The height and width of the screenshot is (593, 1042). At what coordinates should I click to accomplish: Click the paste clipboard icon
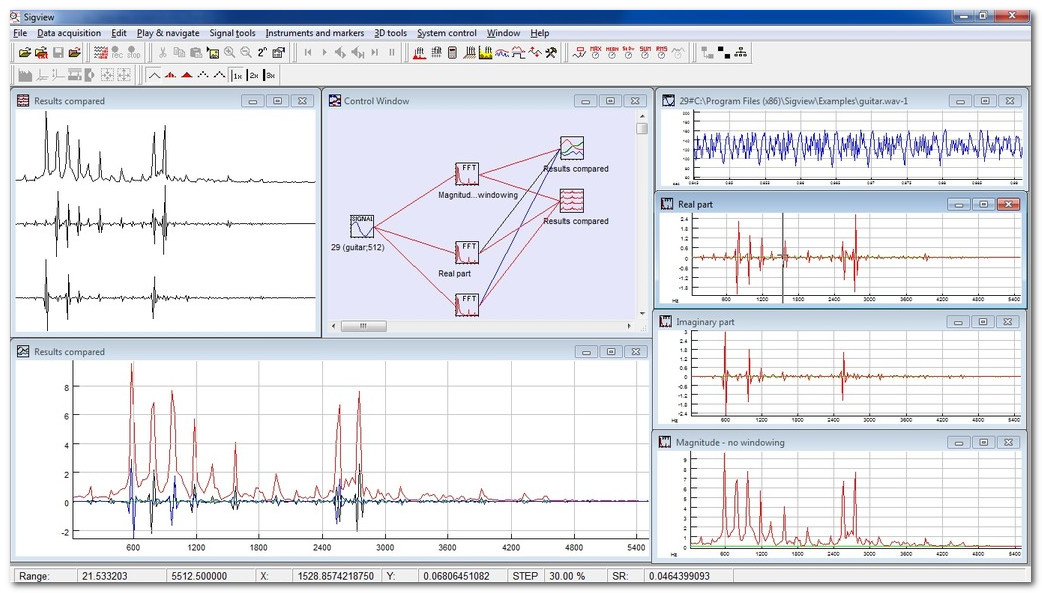[196, 53]
